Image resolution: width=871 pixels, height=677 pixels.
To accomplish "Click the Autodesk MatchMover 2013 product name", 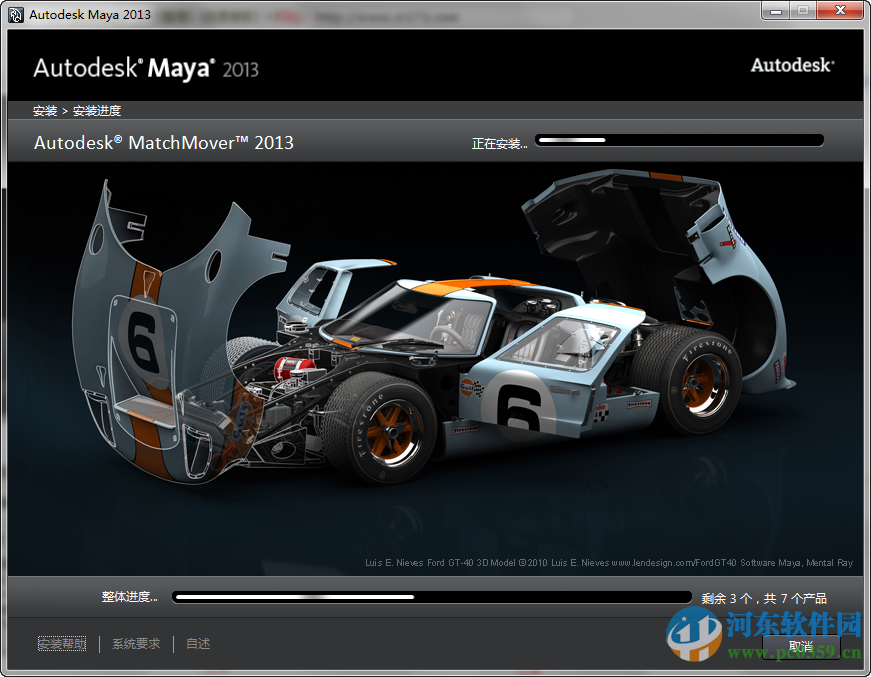I will (x=163, y=143).
